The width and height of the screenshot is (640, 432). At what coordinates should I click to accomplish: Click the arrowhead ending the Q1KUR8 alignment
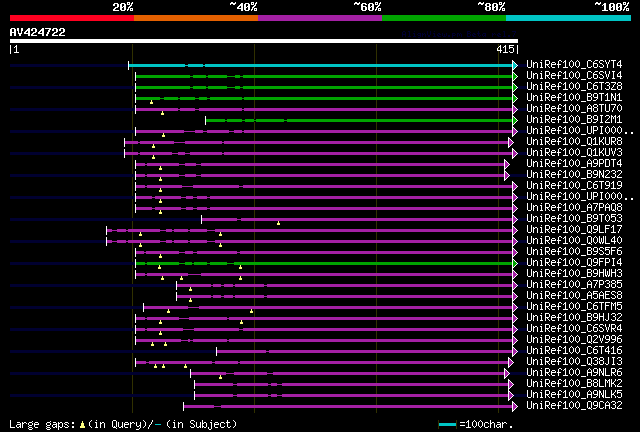click(x=511, y=143)
